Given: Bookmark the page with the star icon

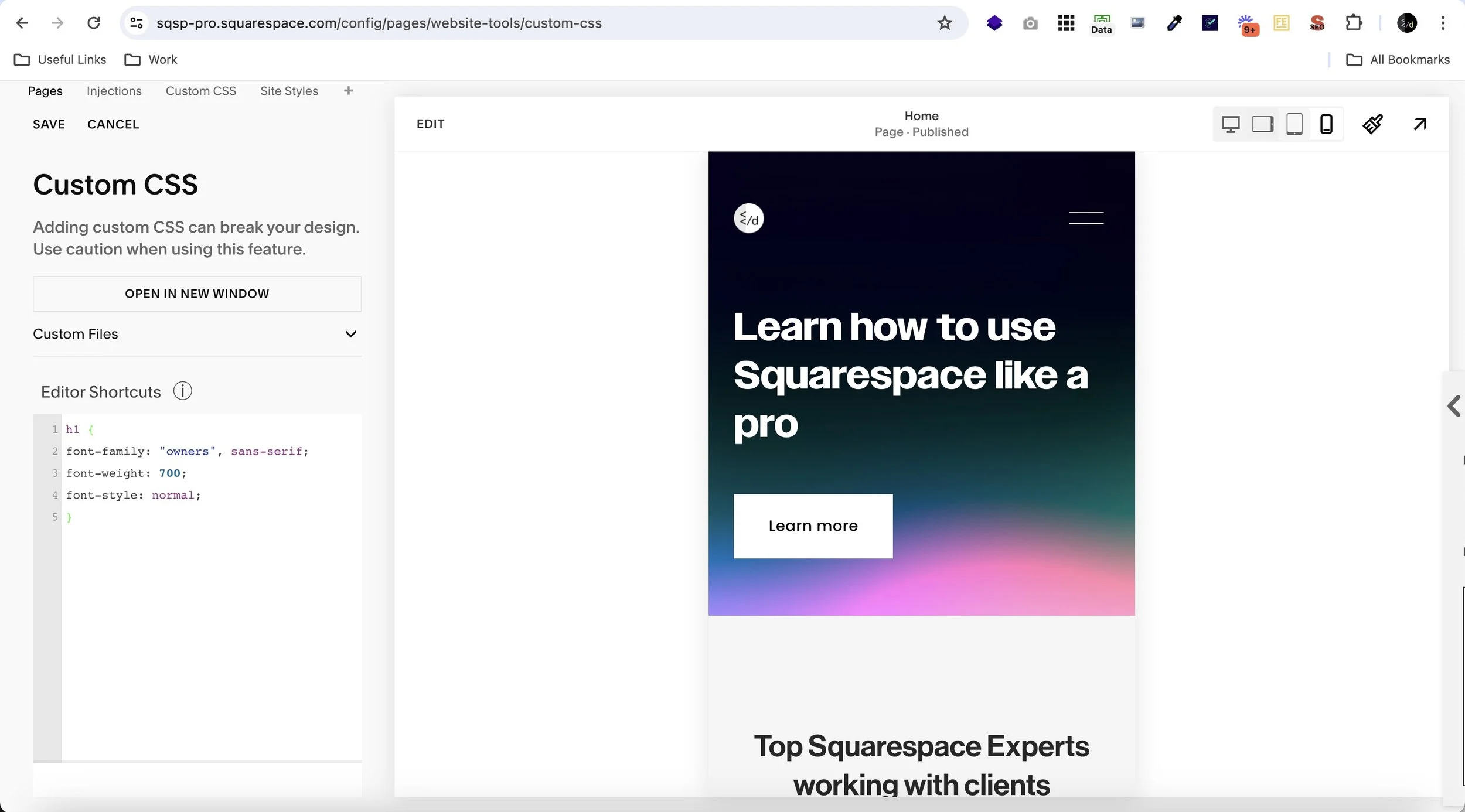Looking at the screenshot, I should tap(944, 23).
